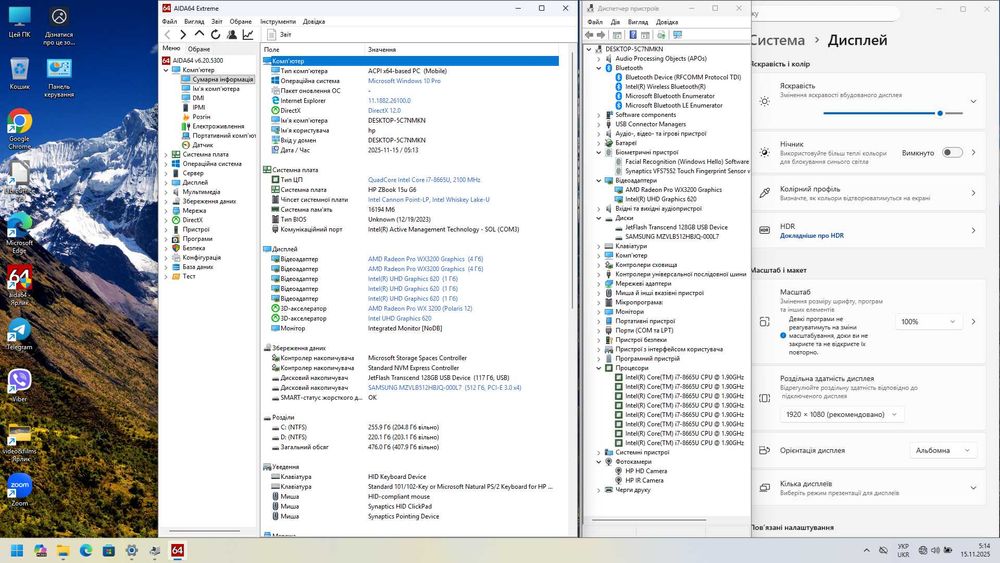This screenshot has height=563, width=1000.
Task: Click SAMSUNG MZVLB512HBJQ disk link in AIDA64
Action: click(x=445, y=388)
